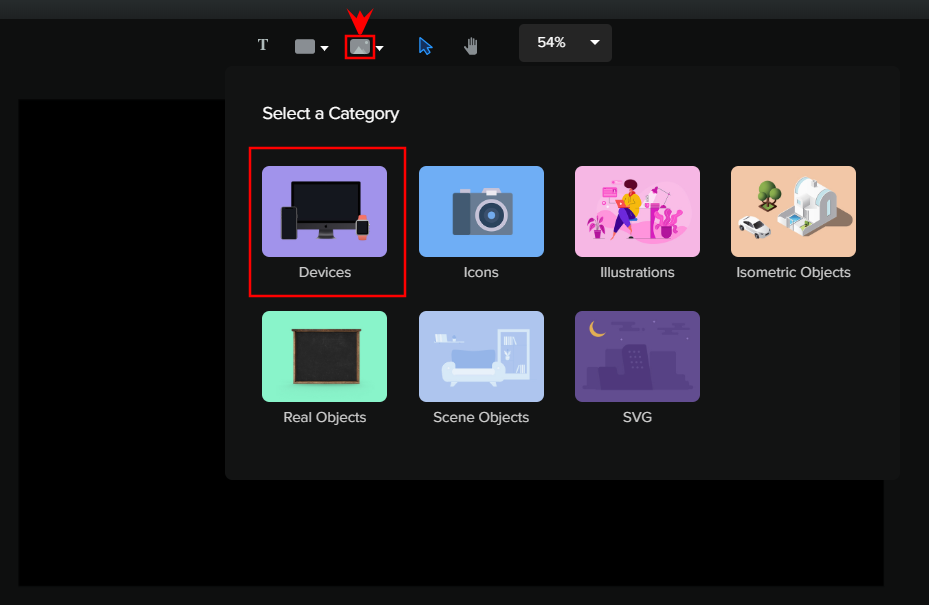Click the Illustrations label text
This screenshot has width=929, height=605.
coord(638,272)
